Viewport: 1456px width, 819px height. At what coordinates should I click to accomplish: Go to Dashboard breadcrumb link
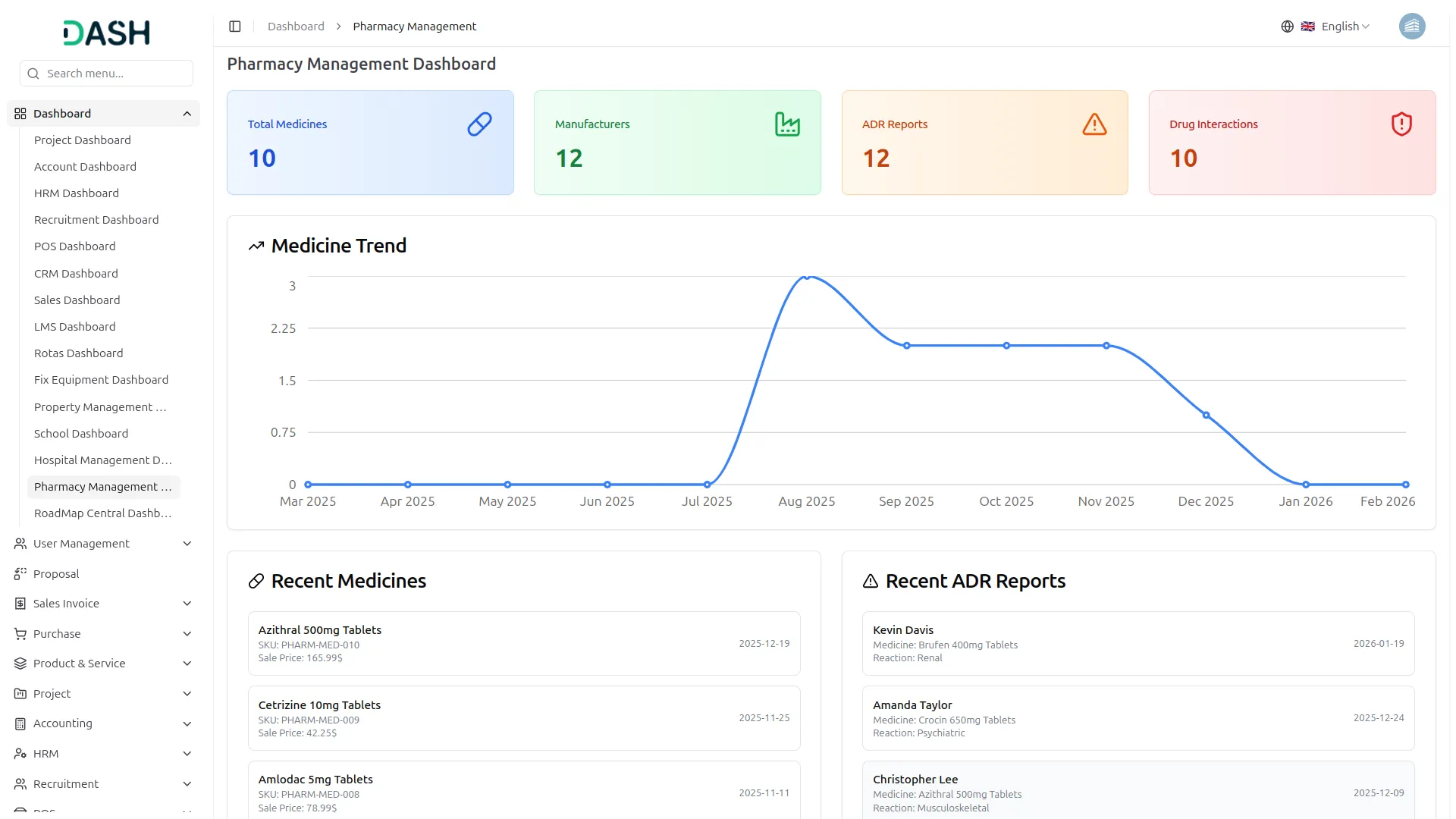click(296, 27)
